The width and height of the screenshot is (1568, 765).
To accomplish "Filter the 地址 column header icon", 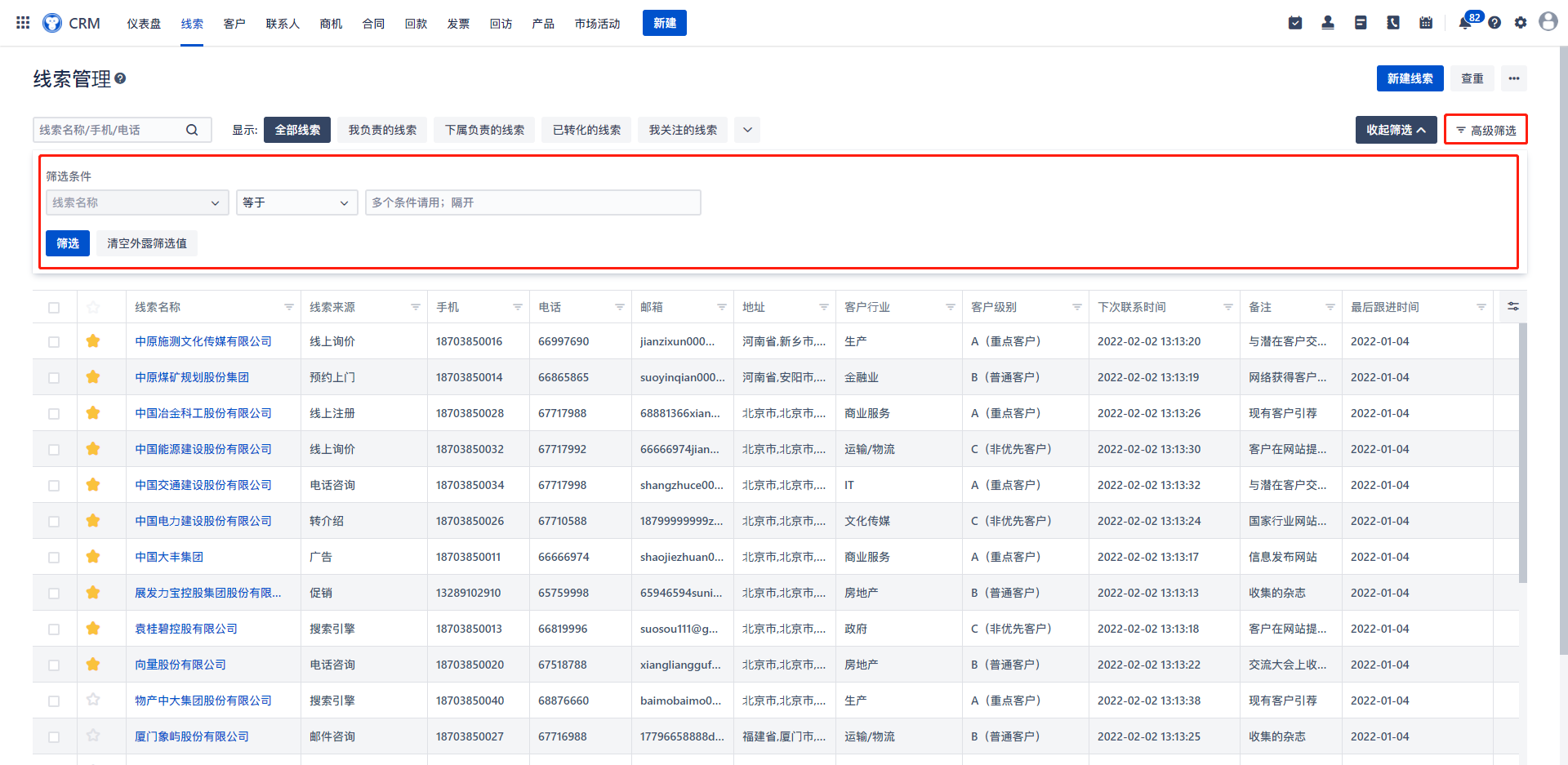I will pyautogui.click(x=824, y=307).
